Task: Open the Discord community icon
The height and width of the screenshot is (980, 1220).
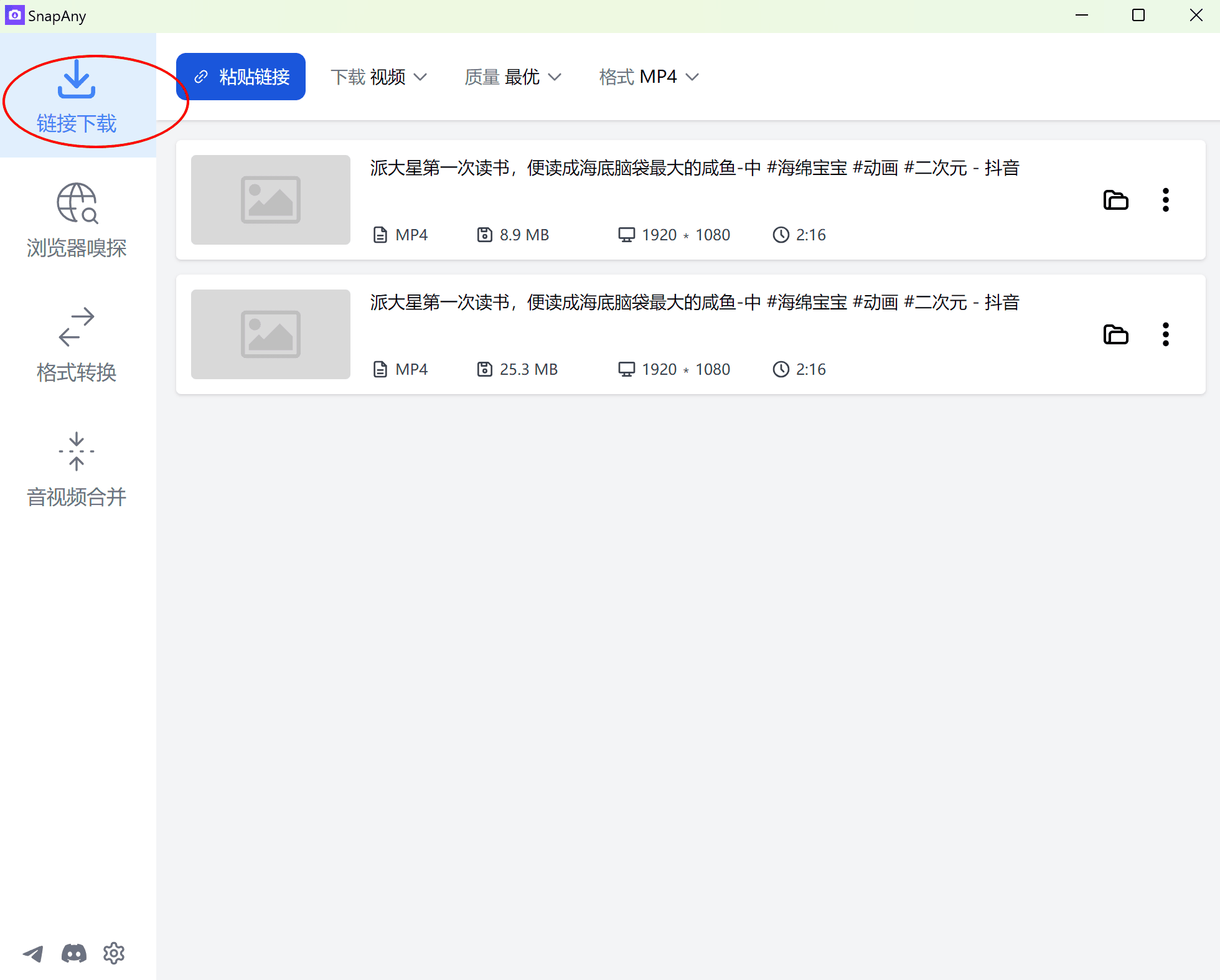Action: pos(73,953)
